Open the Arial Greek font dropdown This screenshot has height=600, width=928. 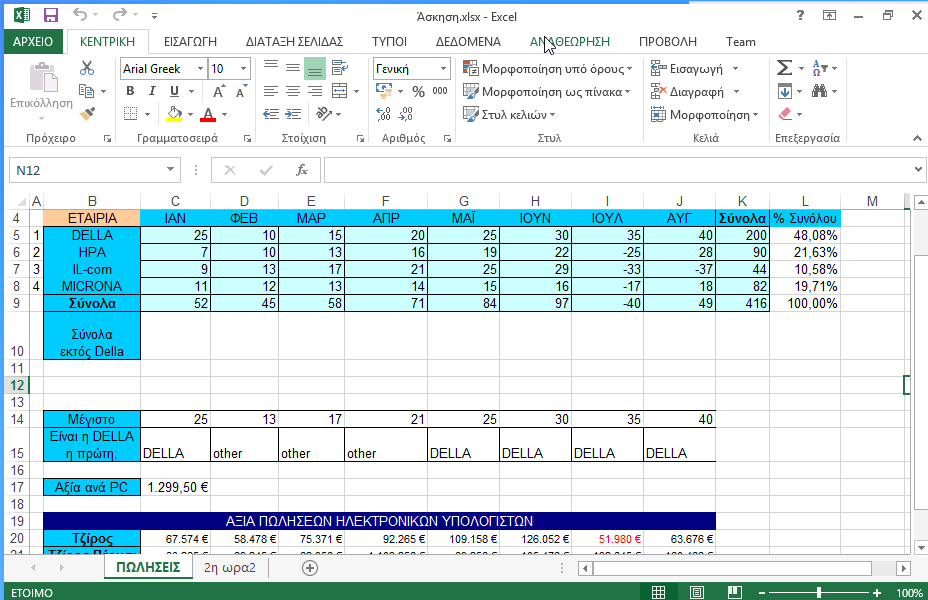pos(201,69)
